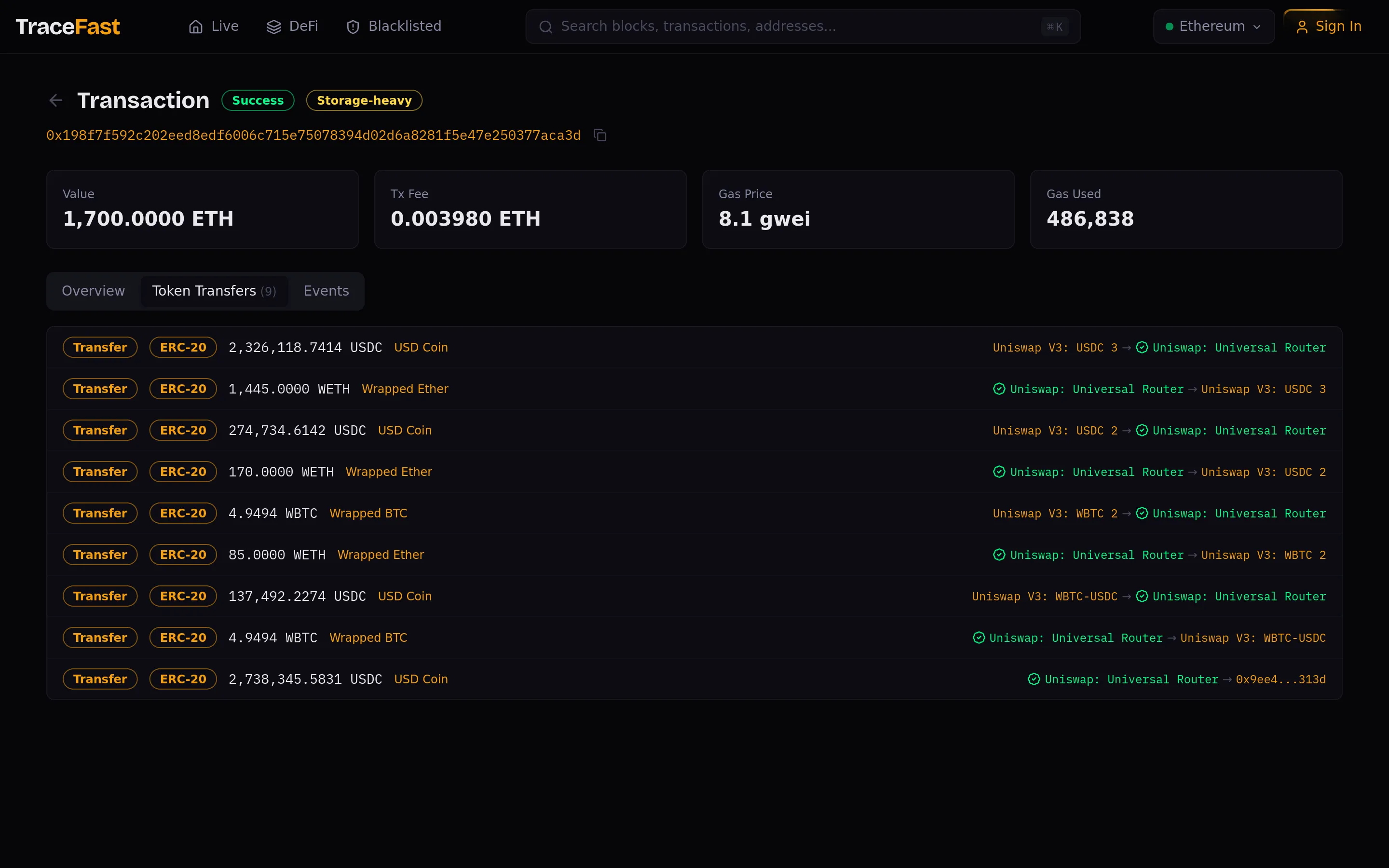Click ERC-20 badge in 1,445.0000 WETH row
This screenshot has height=868, width=1389.
183,389
